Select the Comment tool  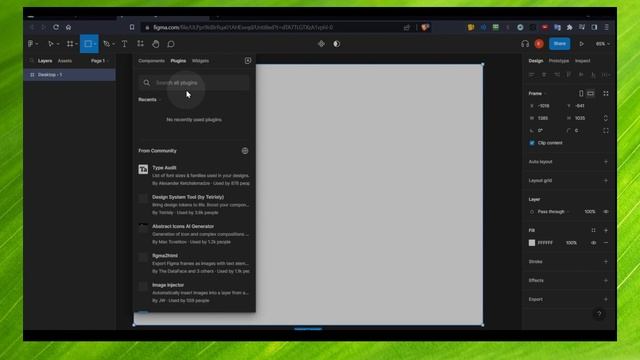tap(171, 44)
